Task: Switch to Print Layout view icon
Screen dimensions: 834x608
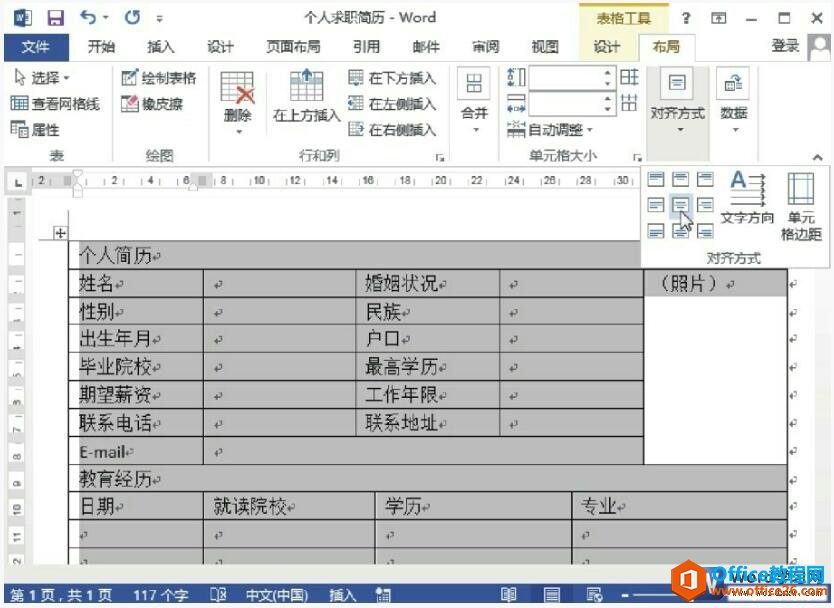Action: (x=552, y=594)
